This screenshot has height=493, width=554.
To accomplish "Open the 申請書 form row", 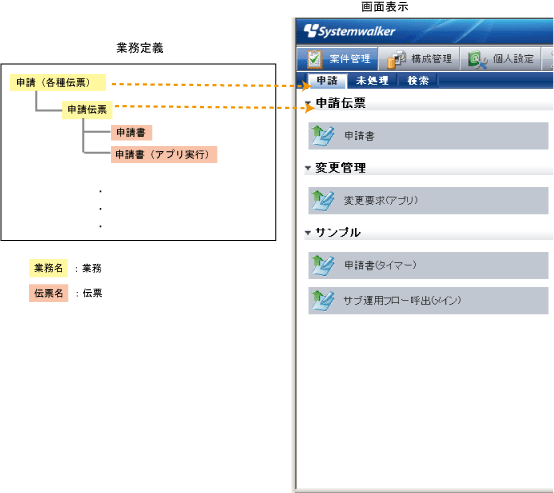I will coord(428,136).
